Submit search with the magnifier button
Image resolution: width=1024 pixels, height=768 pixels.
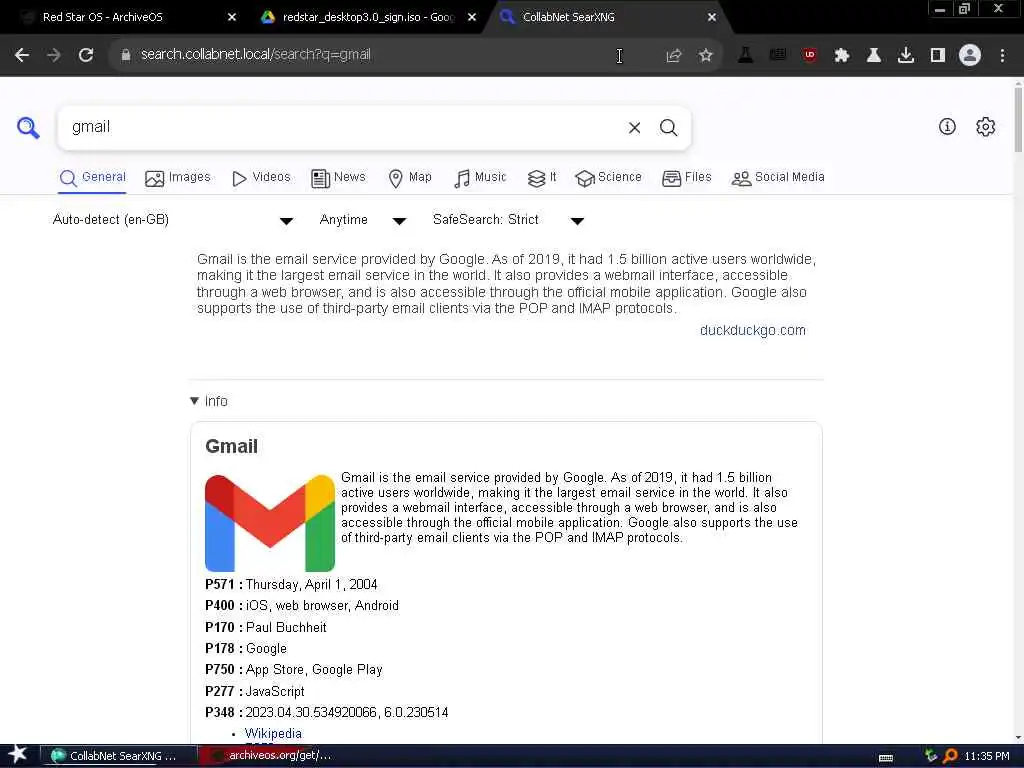click(x=668, y=128)
